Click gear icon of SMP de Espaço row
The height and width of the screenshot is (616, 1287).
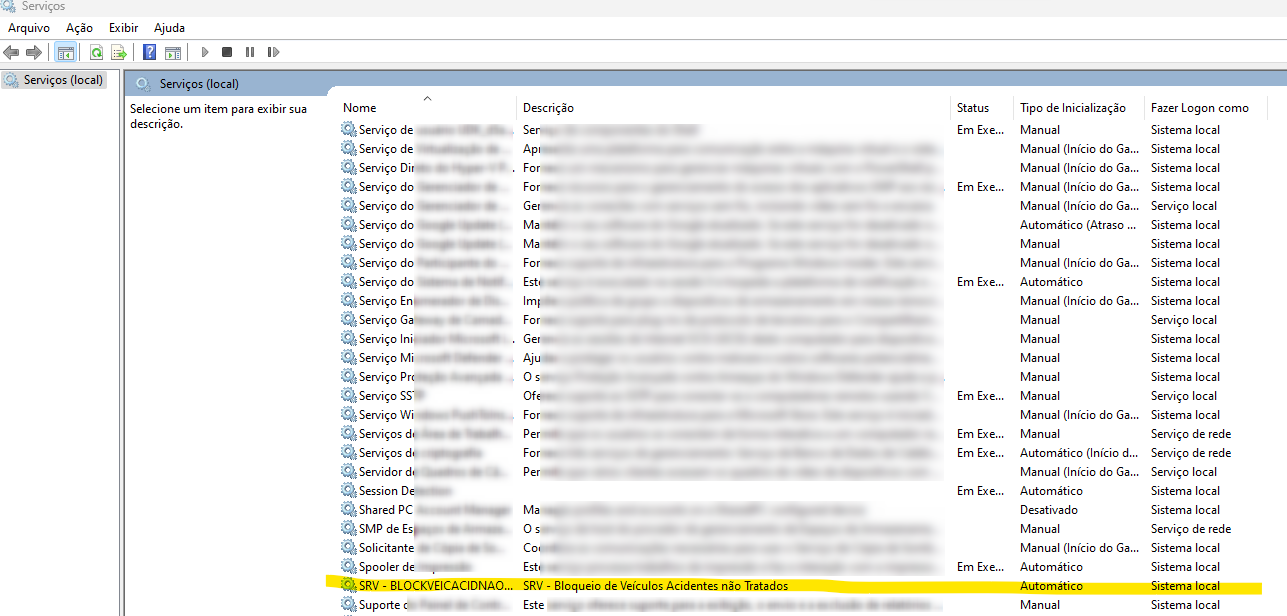coord(348,529)
